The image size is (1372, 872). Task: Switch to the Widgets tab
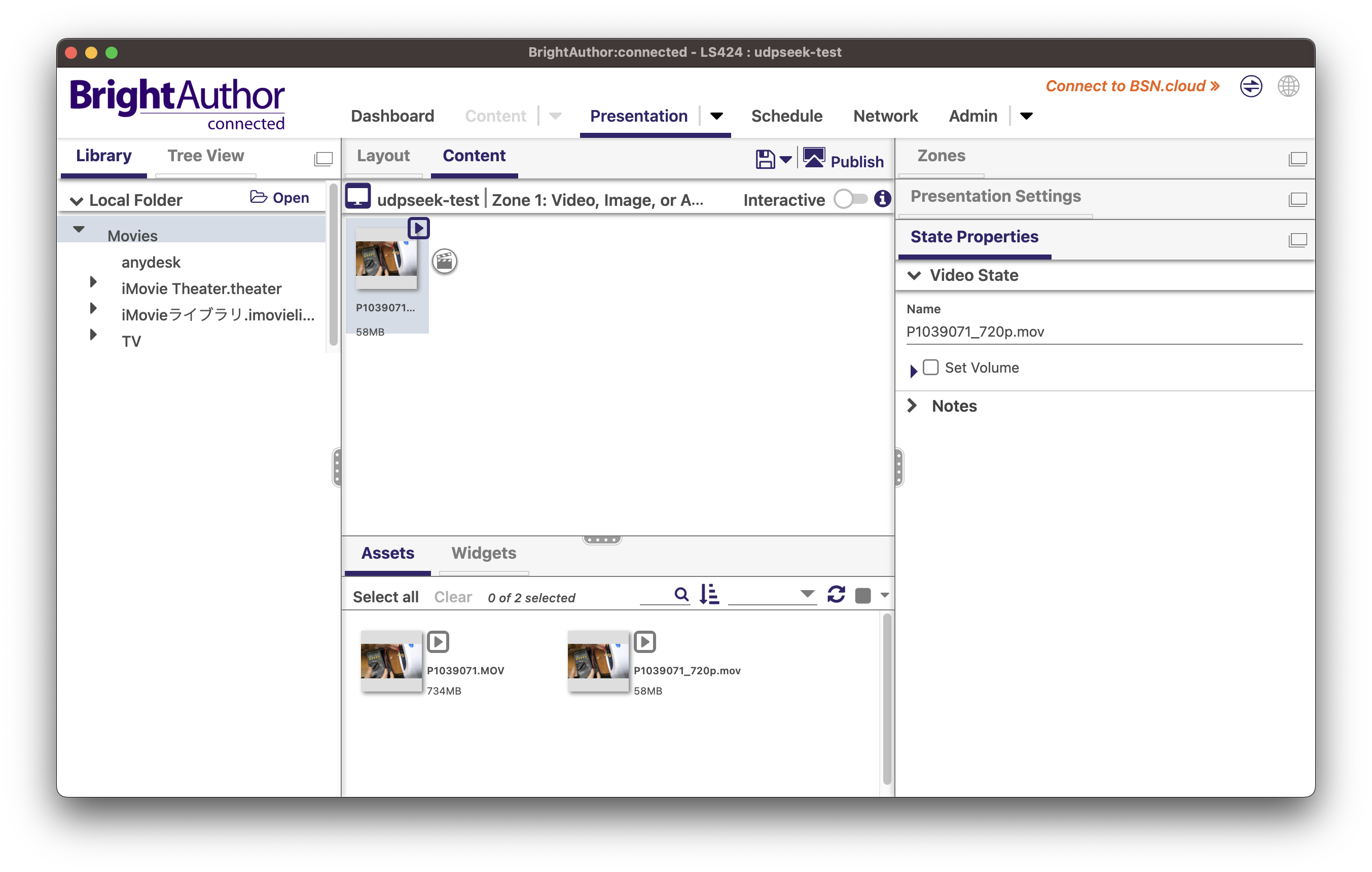(483, 553)
